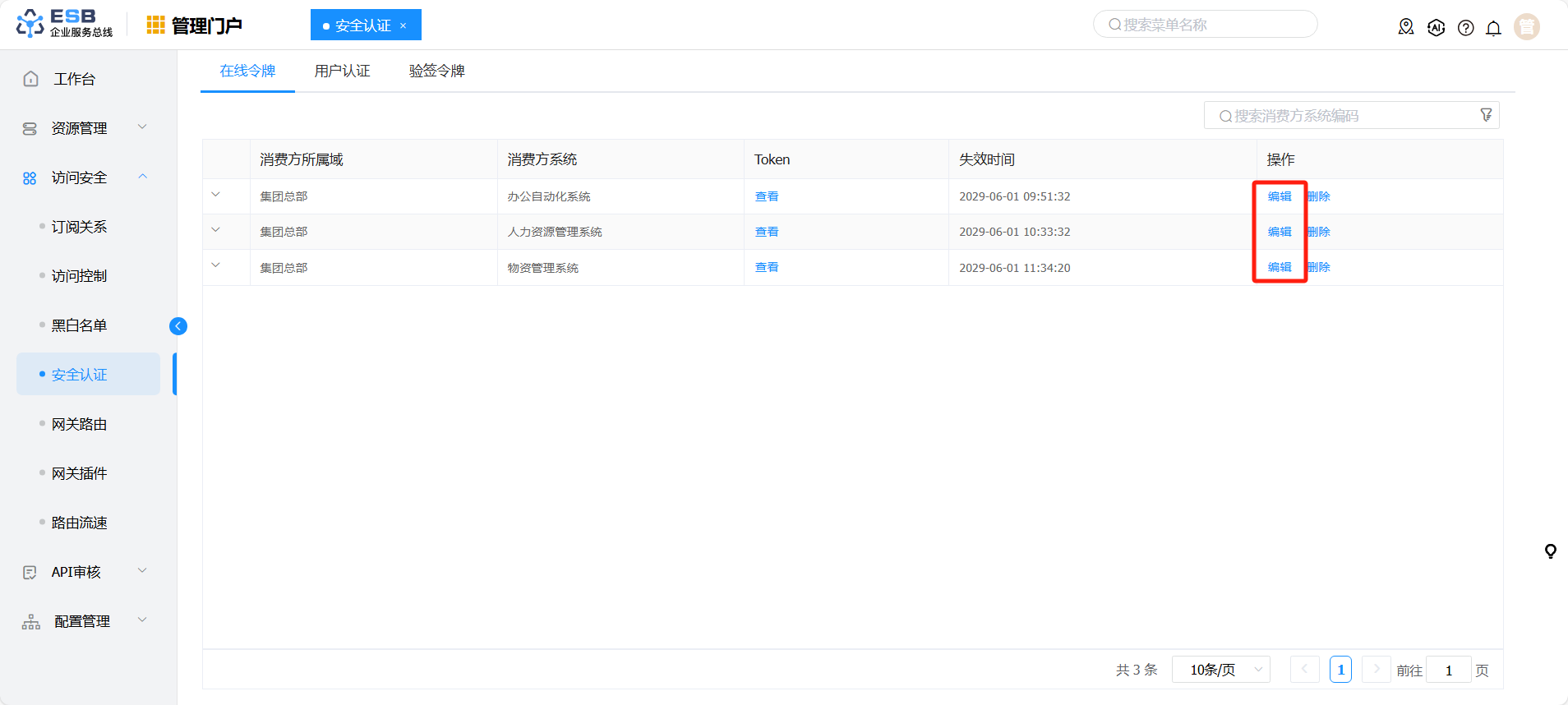This screenshot has width=1568, height=705.
Task: Open the 管理门户 grid menu icon
Action: tap(155, 25)
